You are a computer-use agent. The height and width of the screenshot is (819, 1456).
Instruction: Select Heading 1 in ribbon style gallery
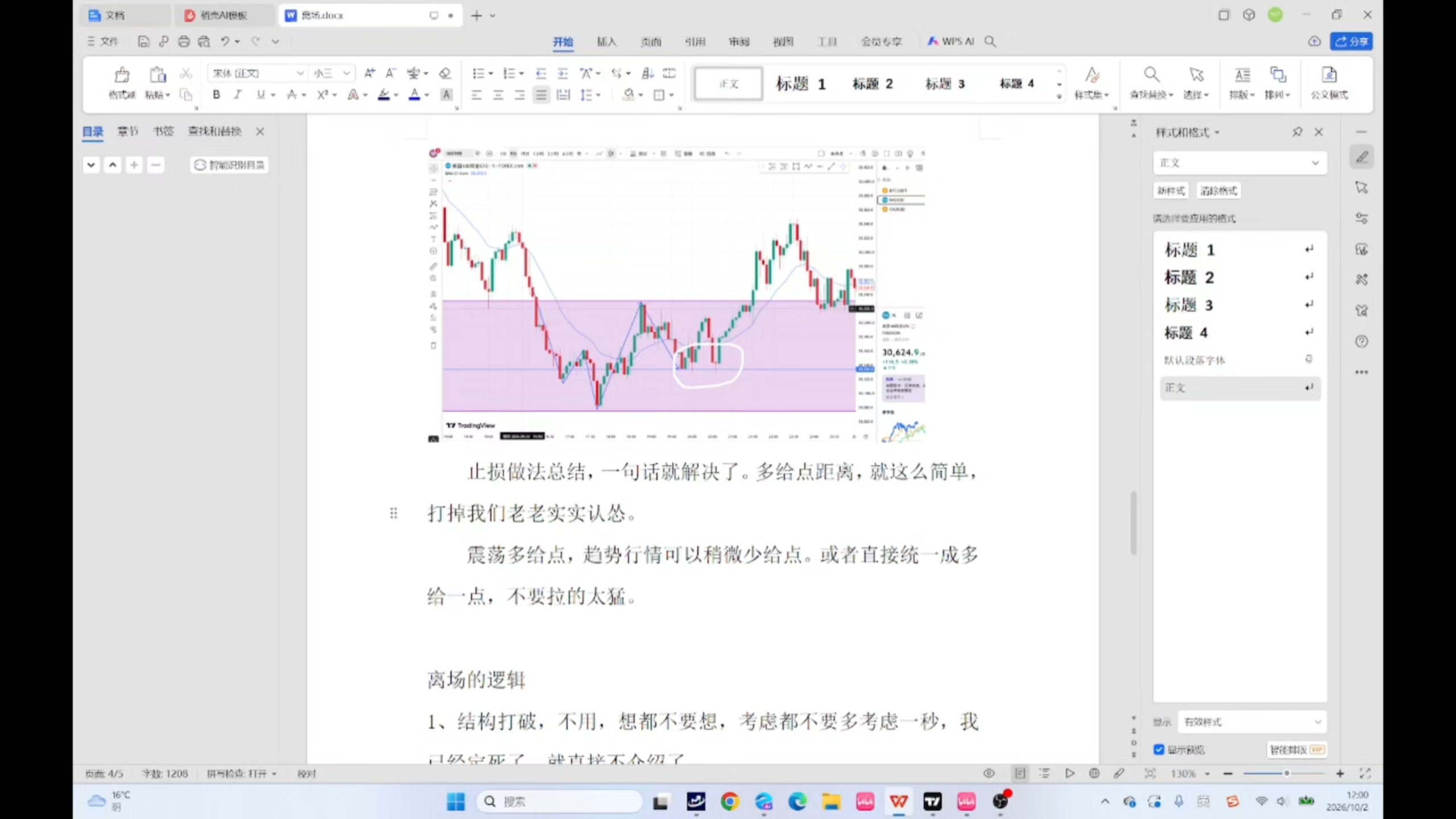(x=801, y=84)
